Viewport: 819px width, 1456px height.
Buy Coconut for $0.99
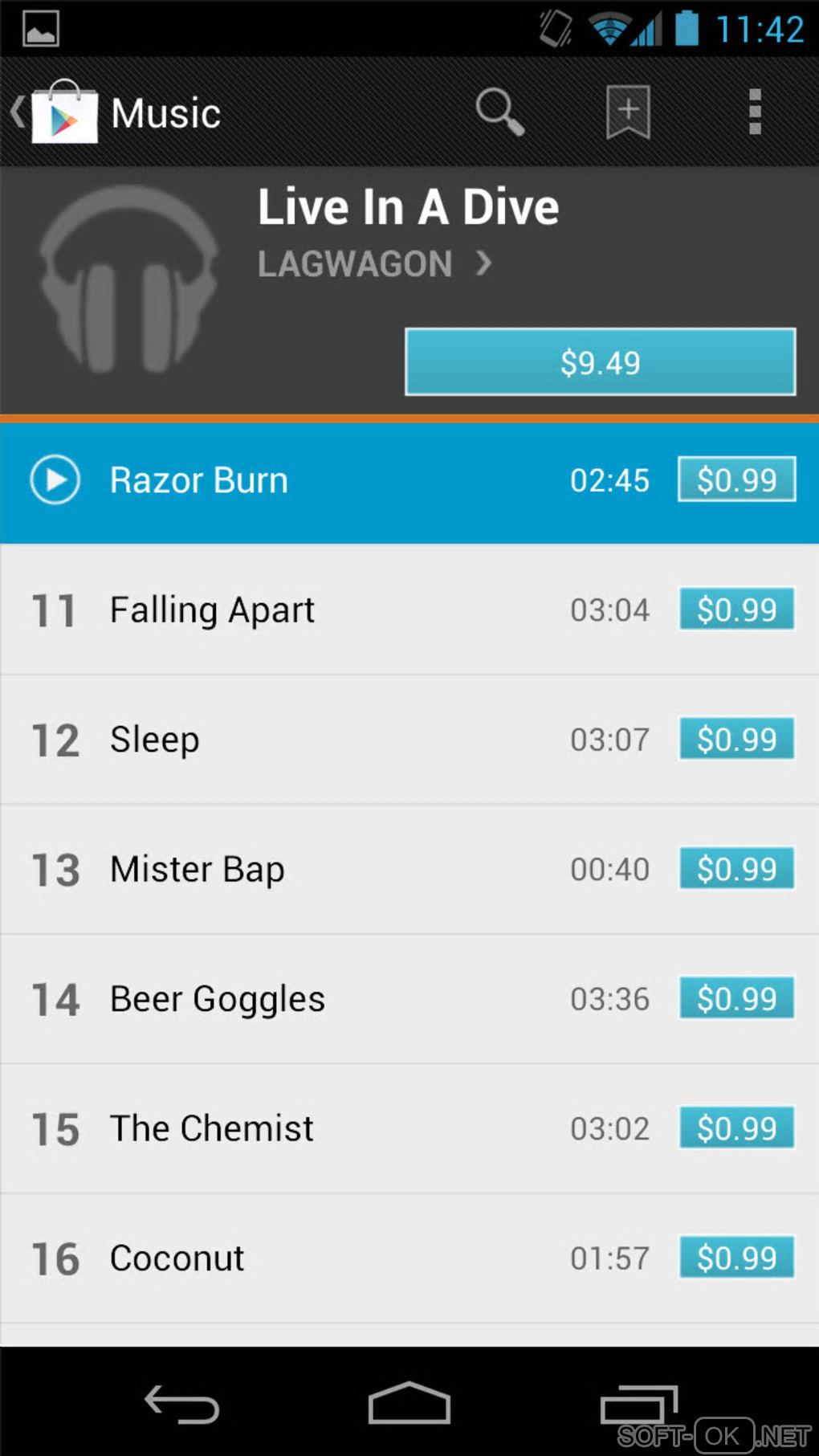coord(737,1258)
